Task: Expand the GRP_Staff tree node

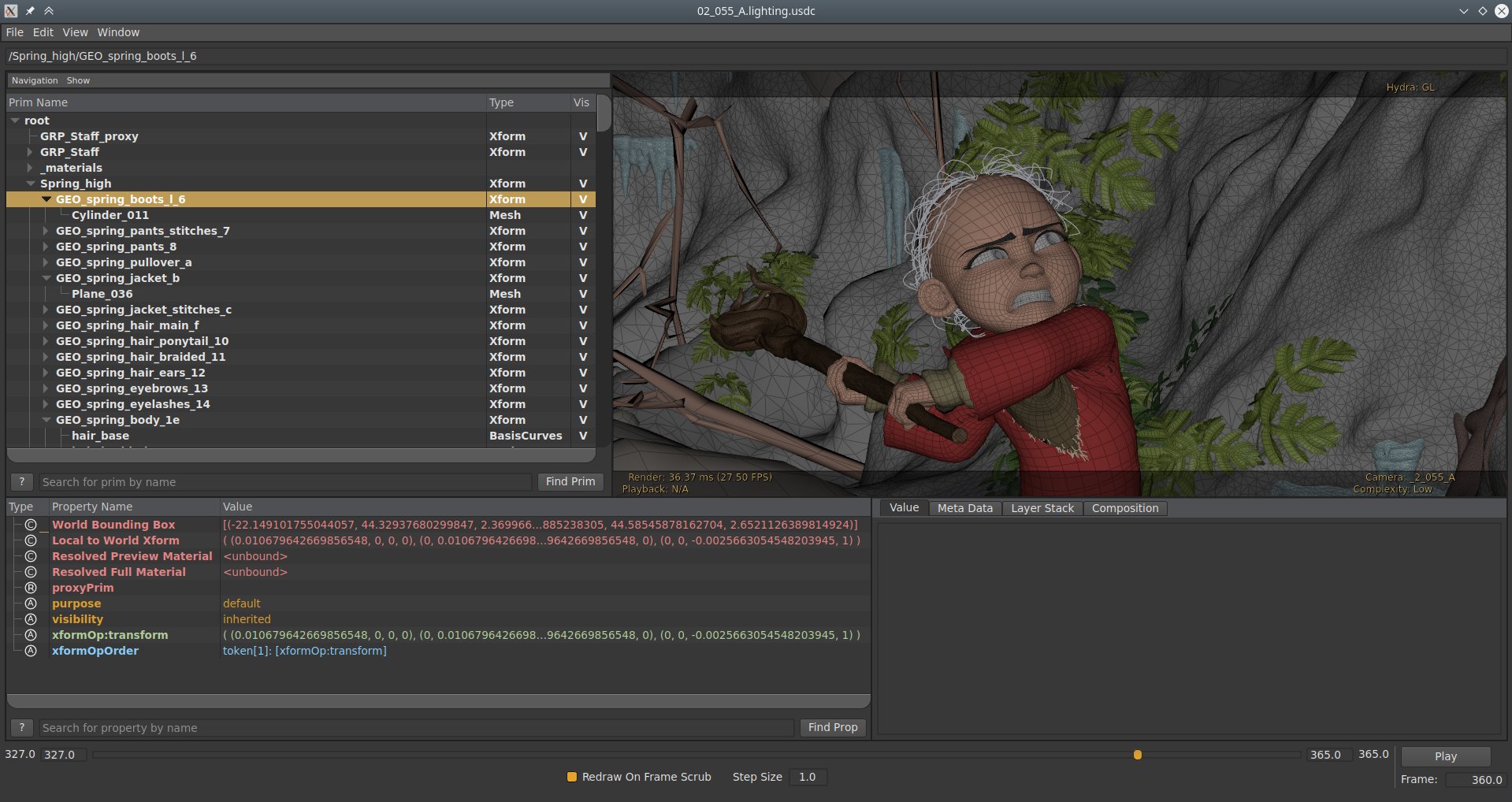Action: 30,152
